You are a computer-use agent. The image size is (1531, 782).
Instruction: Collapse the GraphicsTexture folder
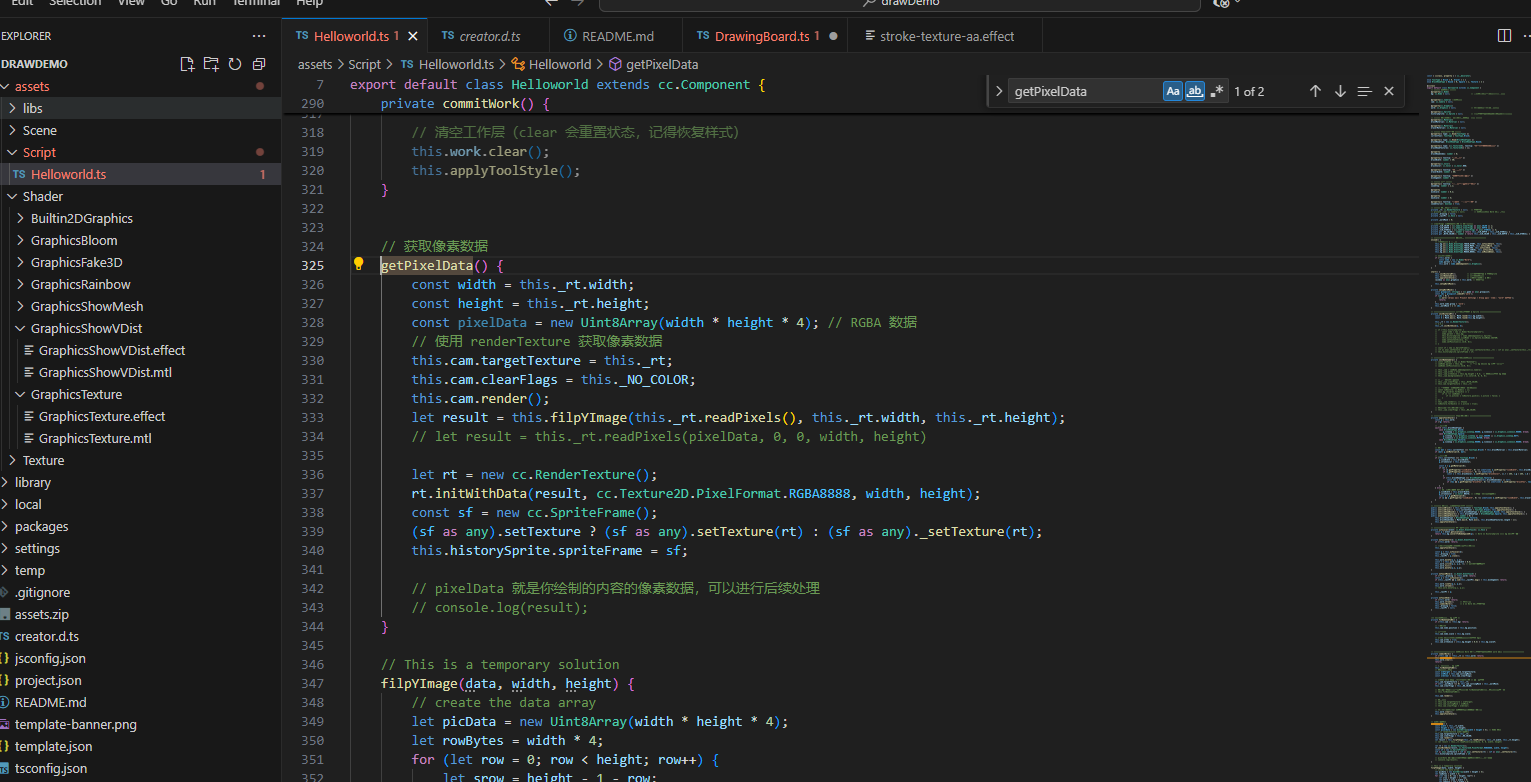click(20, 394)
